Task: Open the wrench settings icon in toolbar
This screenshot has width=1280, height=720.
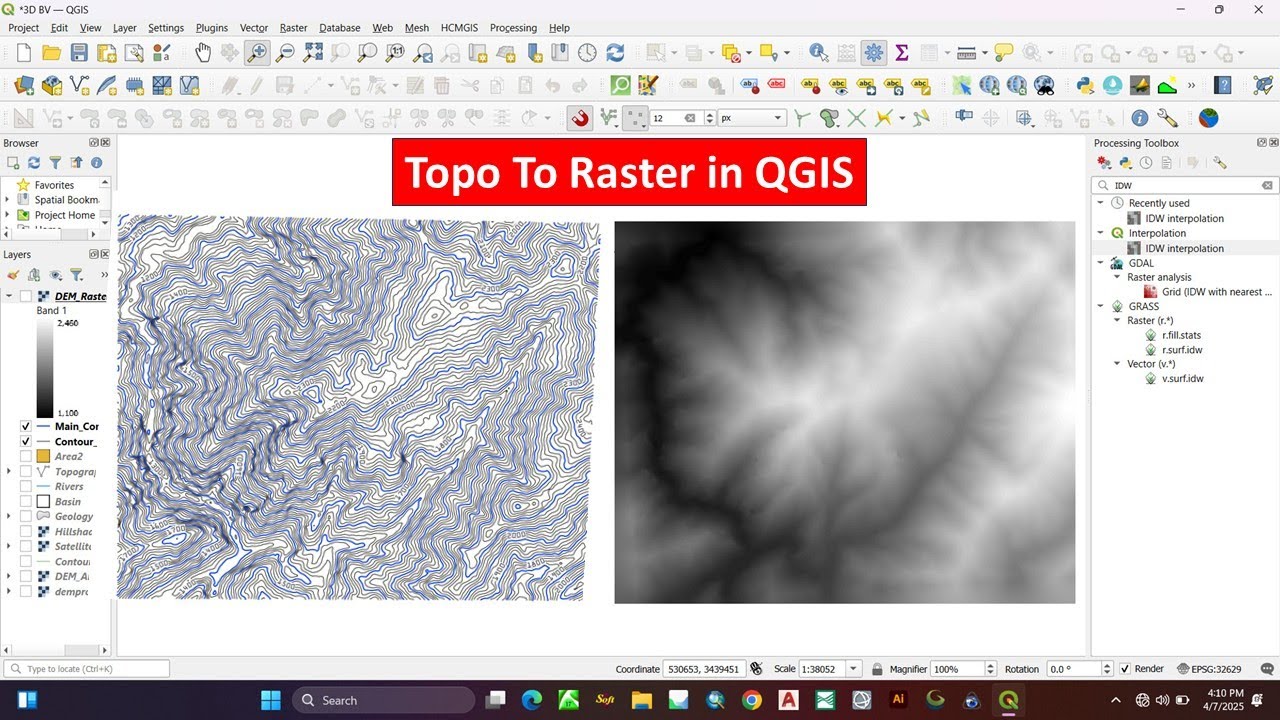Action: tap(1167, 118)
